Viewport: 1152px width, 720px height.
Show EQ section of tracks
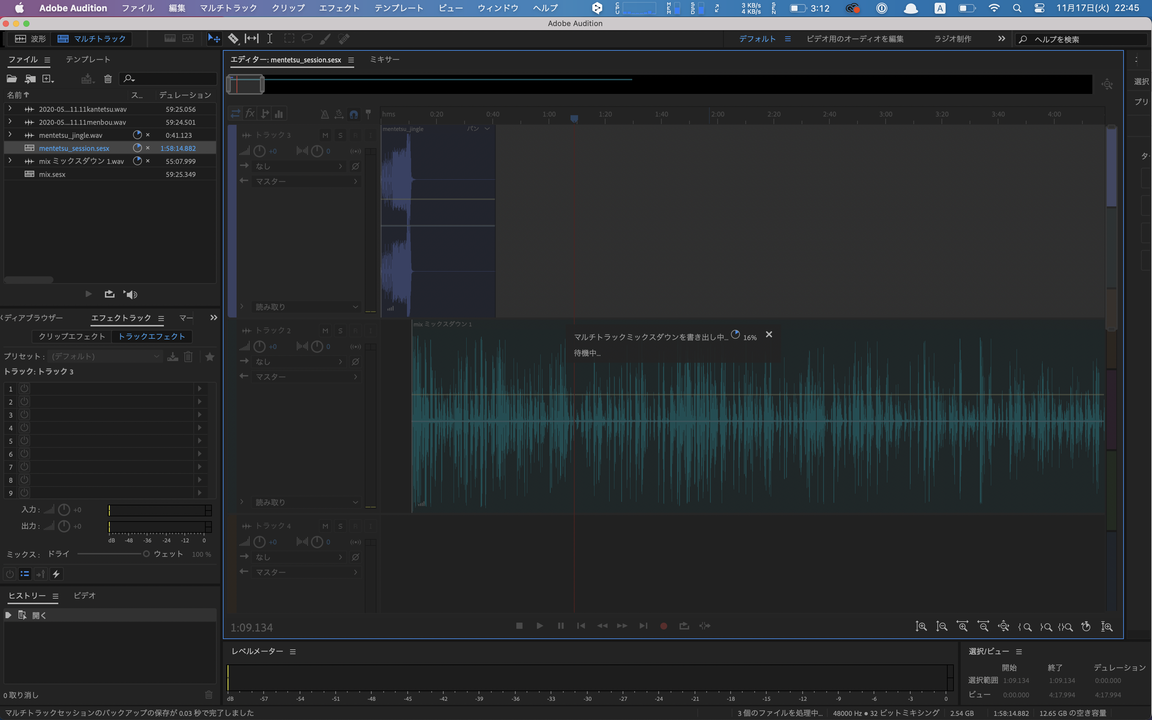coord(279,114)
